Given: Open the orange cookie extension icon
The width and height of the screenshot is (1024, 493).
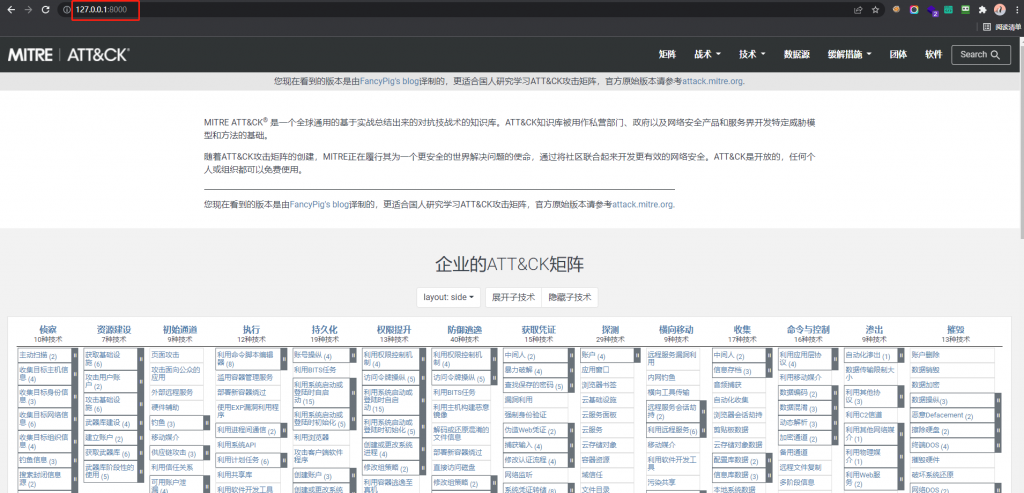Looking at the screenshot, I should tap(897, 10).
